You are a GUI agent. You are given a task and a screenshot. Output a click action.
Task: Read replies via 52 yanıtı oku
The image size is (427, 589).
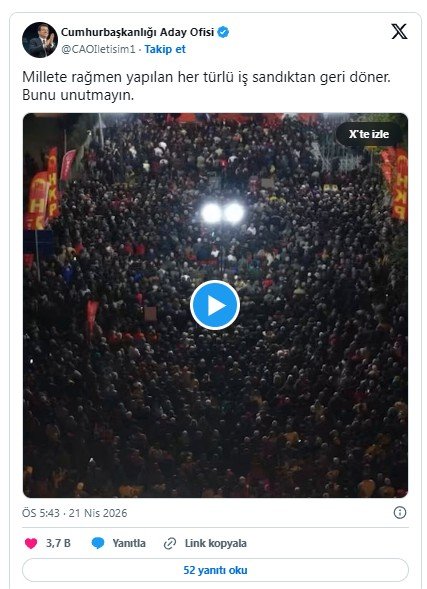215,570
